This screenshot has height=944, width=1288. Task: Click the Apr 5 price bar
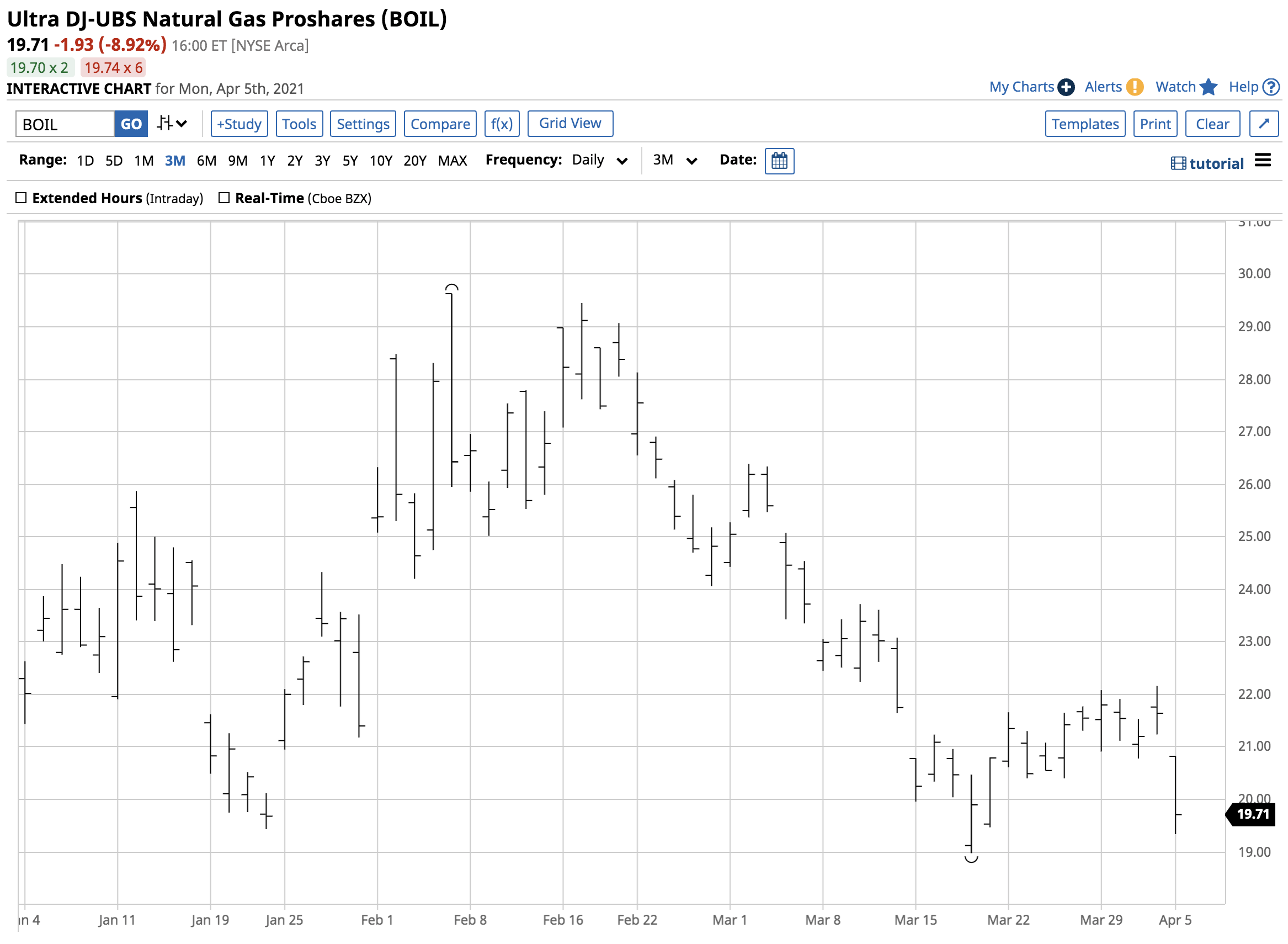1175,794
